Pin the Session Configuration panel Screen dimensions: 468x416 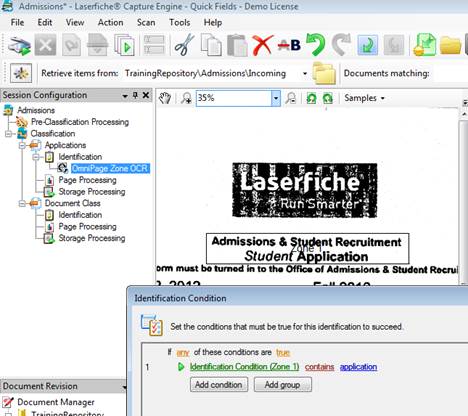point(135,95)
